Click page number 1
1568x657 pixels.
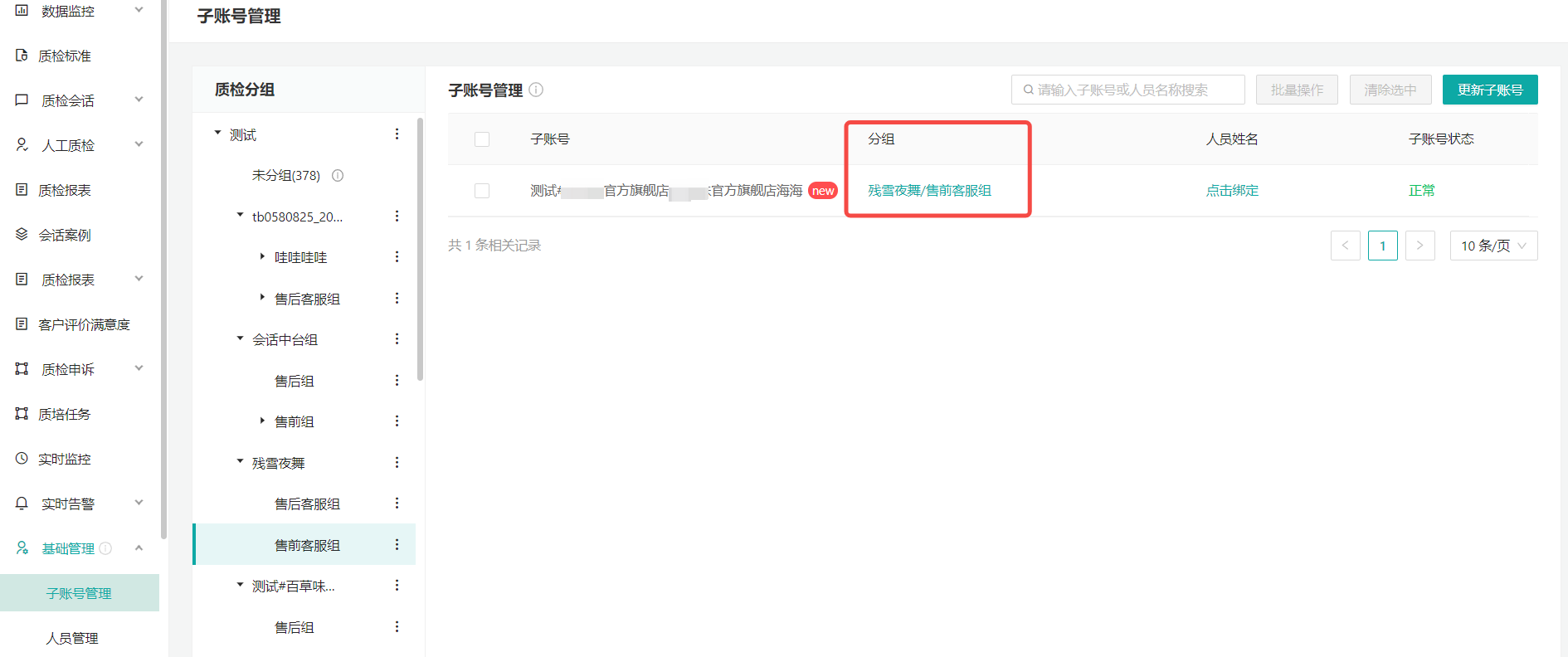(x=1383, y=246)
